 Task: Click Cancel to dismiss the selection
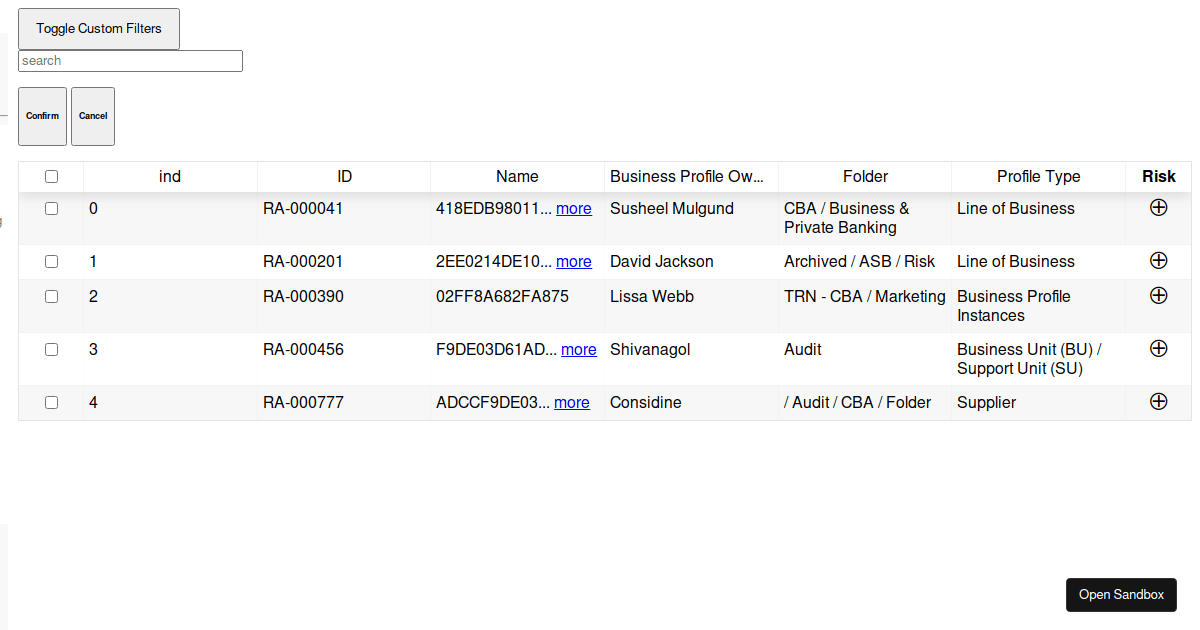coord(92,116)
